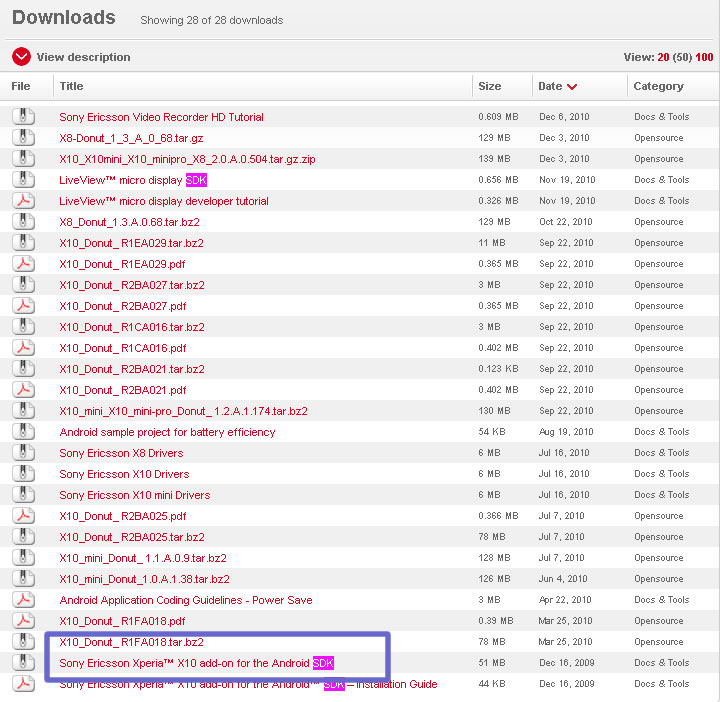Open Android Application Coding Guidelines - Power Save link
The width and height of the screenshot is (720, 702).
pyautogui.click(x=186, y=601)
